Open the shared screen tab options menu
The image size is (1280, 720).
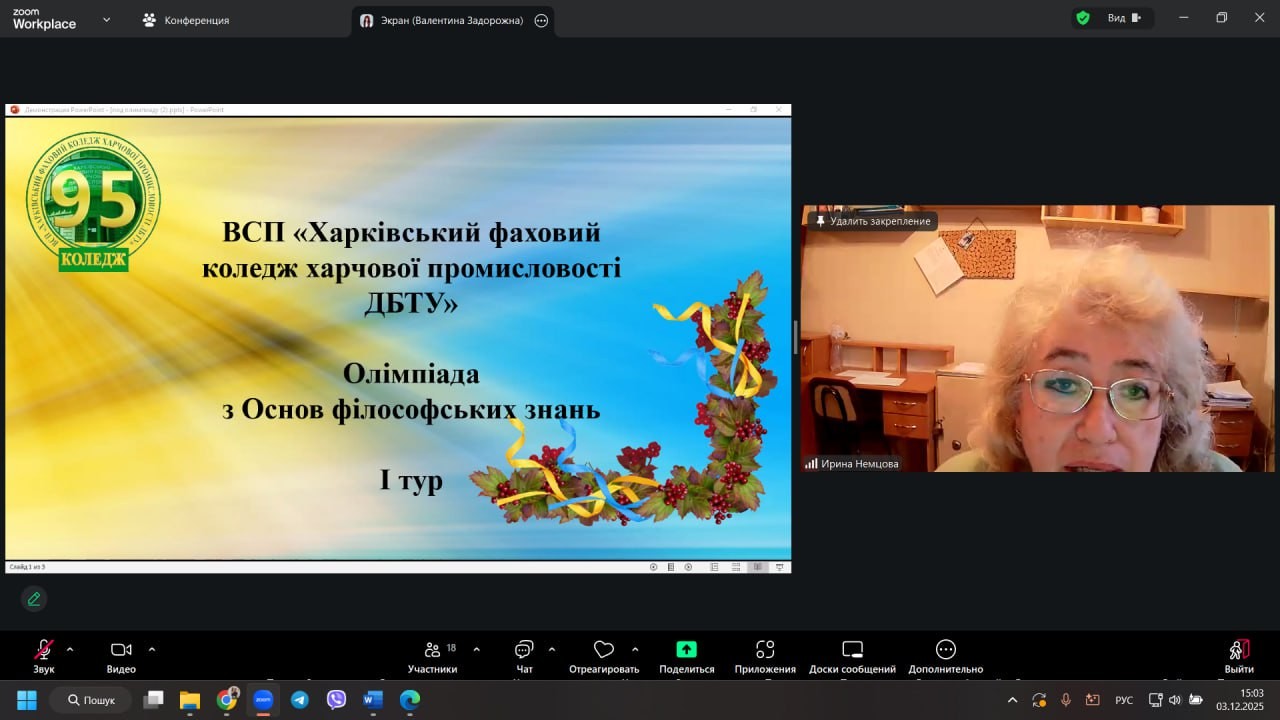542,20
